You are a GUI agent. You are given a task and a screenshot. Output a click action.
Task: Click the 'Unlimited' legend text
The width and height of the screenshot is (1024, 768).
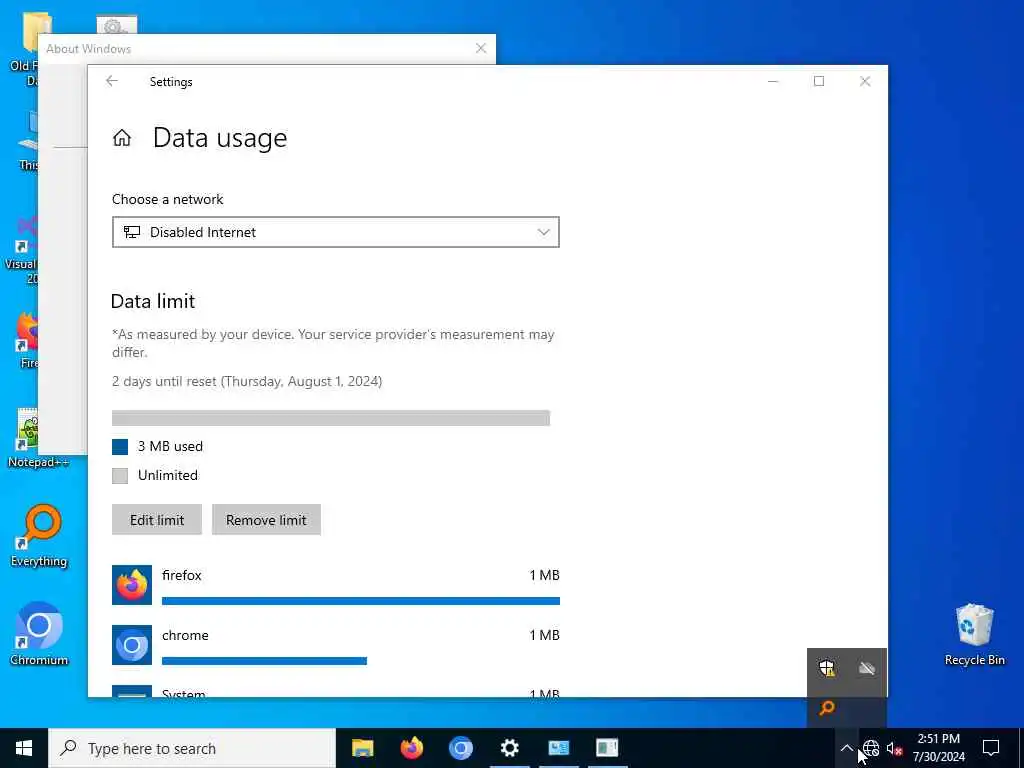pos(168,475)
